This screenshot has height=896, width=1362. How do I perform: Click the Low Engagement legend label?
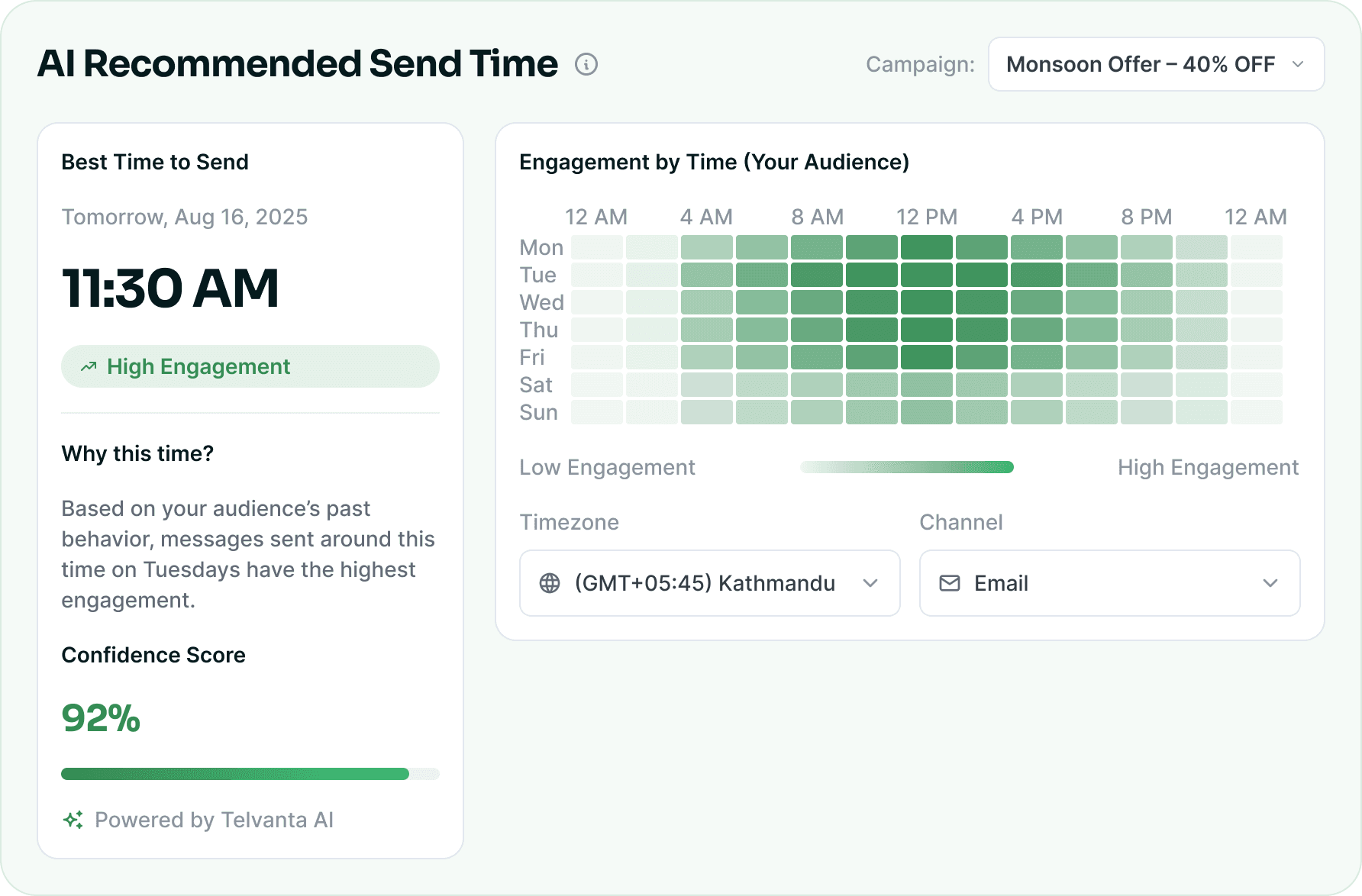coord(608,467)
